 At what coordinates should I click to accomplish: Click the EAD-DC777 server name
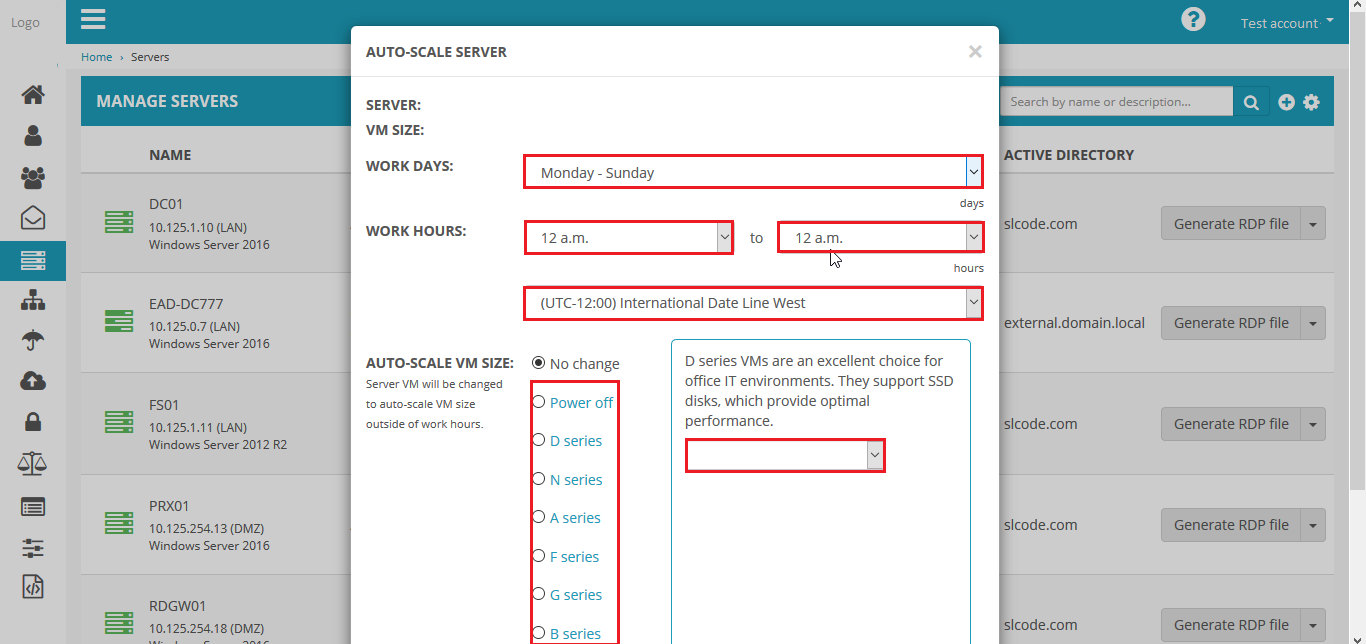[186, 304]
